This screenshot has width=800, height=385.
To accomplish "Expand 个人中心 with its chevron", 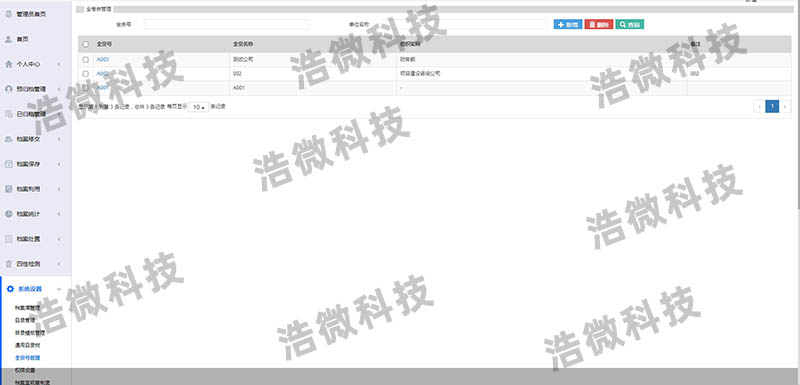I will 59,64.
